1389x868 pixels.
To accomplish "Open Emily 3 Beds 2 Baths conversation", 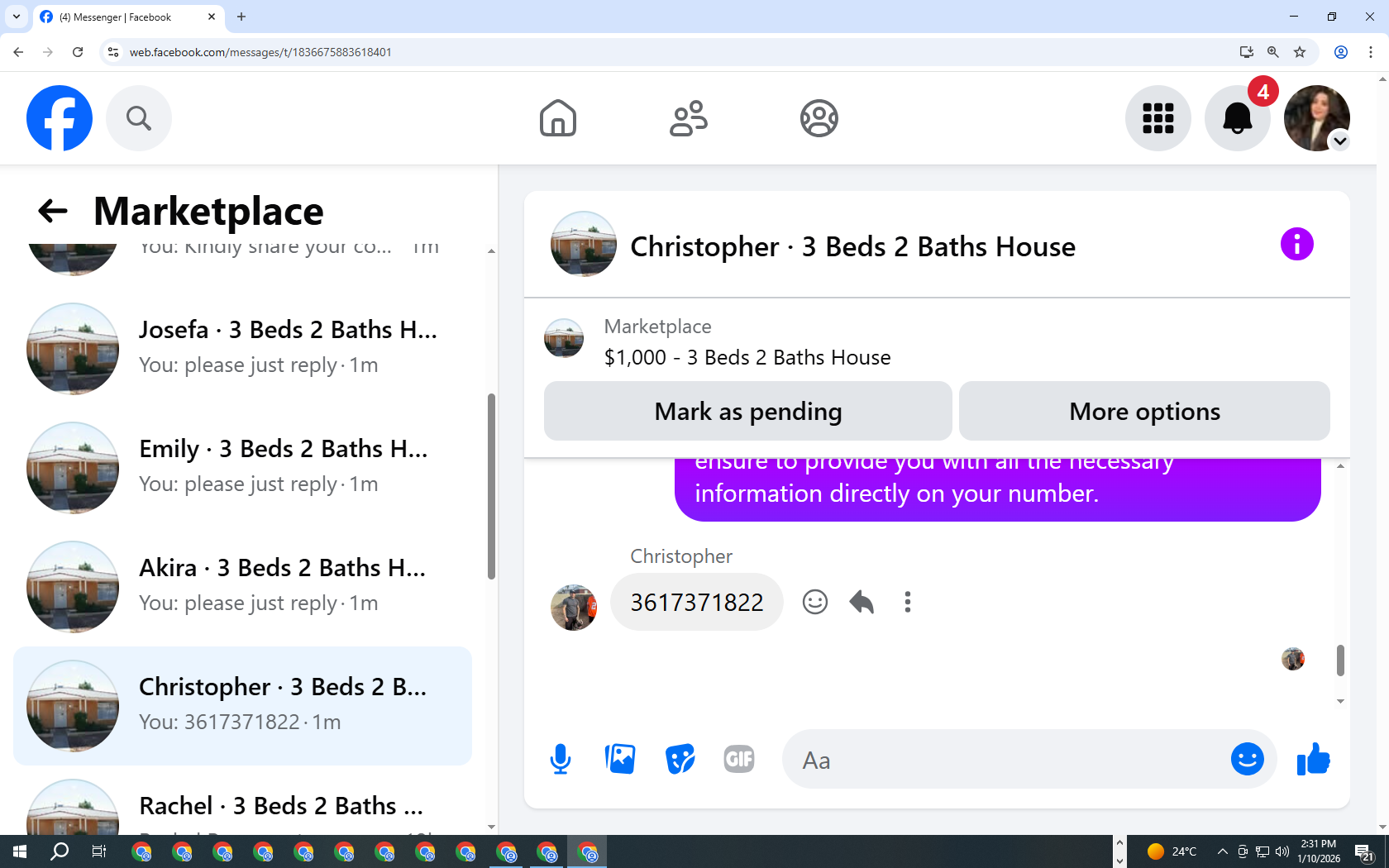I will (243, 468).
